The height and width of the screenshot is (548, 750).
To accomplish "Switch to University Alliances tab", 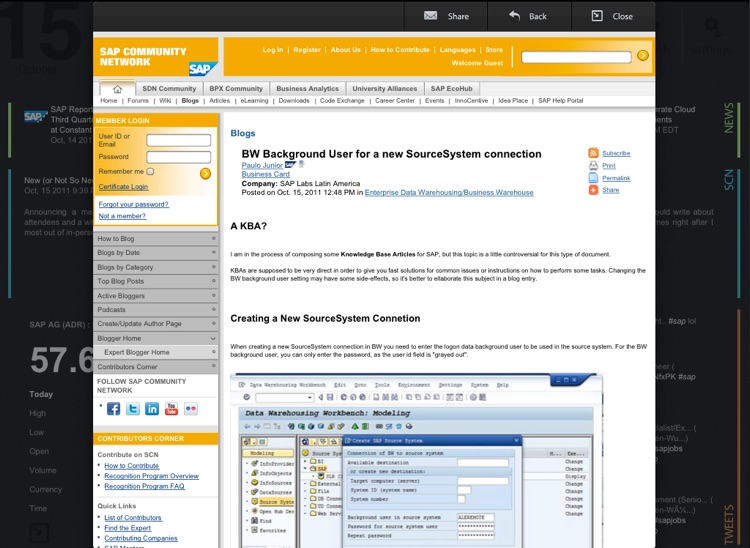I will coord(385,89).
